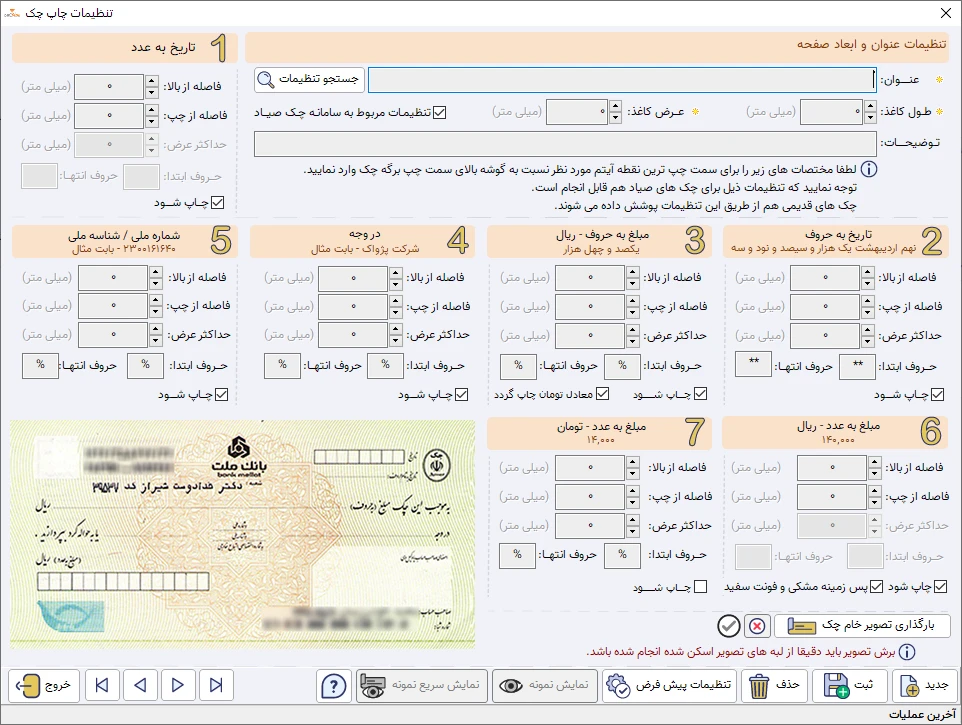Viewport: 962px width, 725px height.
Task: Increase فاصله از بالا in تاریخ به عدد section
Action: pos(152,82)
